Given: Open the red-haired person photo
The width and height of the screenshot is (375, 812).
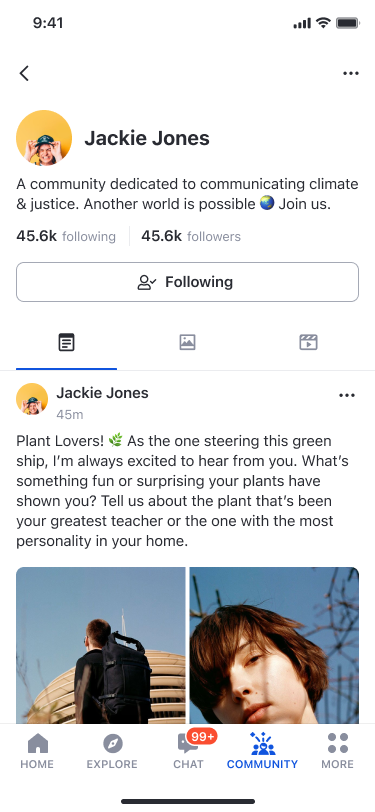Looking at the screenshot, I should pyautogui.click(x=274, y=645).
